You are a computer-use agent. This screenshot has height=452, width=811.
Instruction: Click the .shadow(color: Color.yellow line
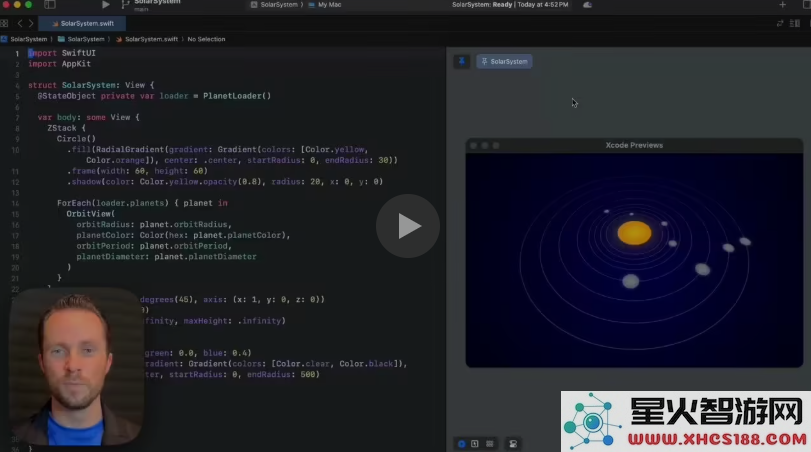pos(225,182)
